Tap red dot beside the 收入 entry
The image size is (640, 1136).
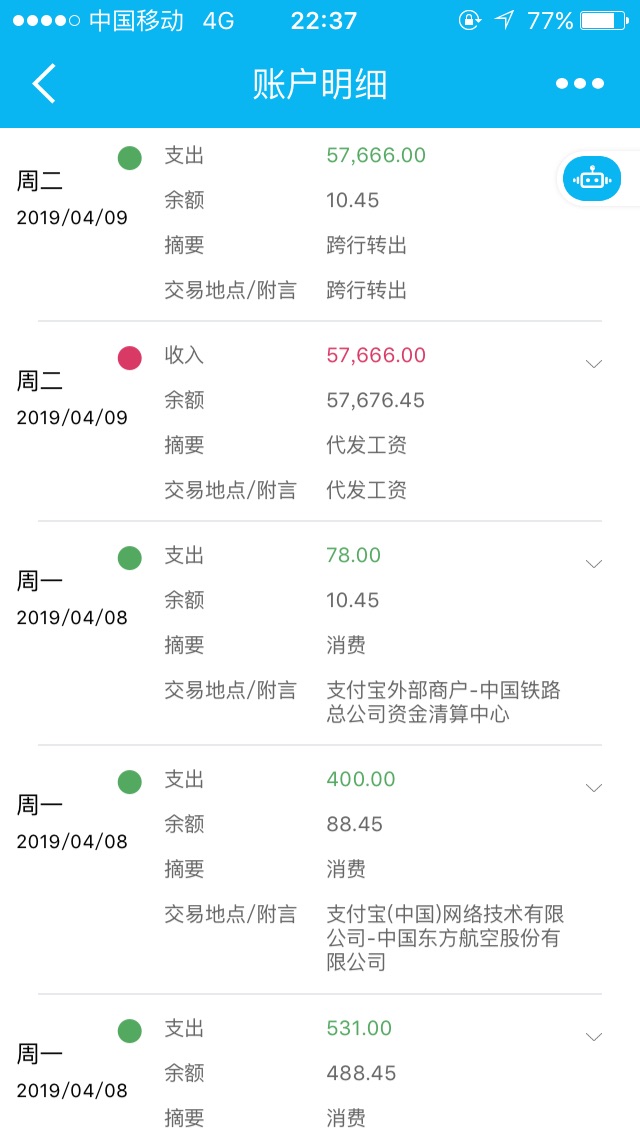[x=130, y=357]
